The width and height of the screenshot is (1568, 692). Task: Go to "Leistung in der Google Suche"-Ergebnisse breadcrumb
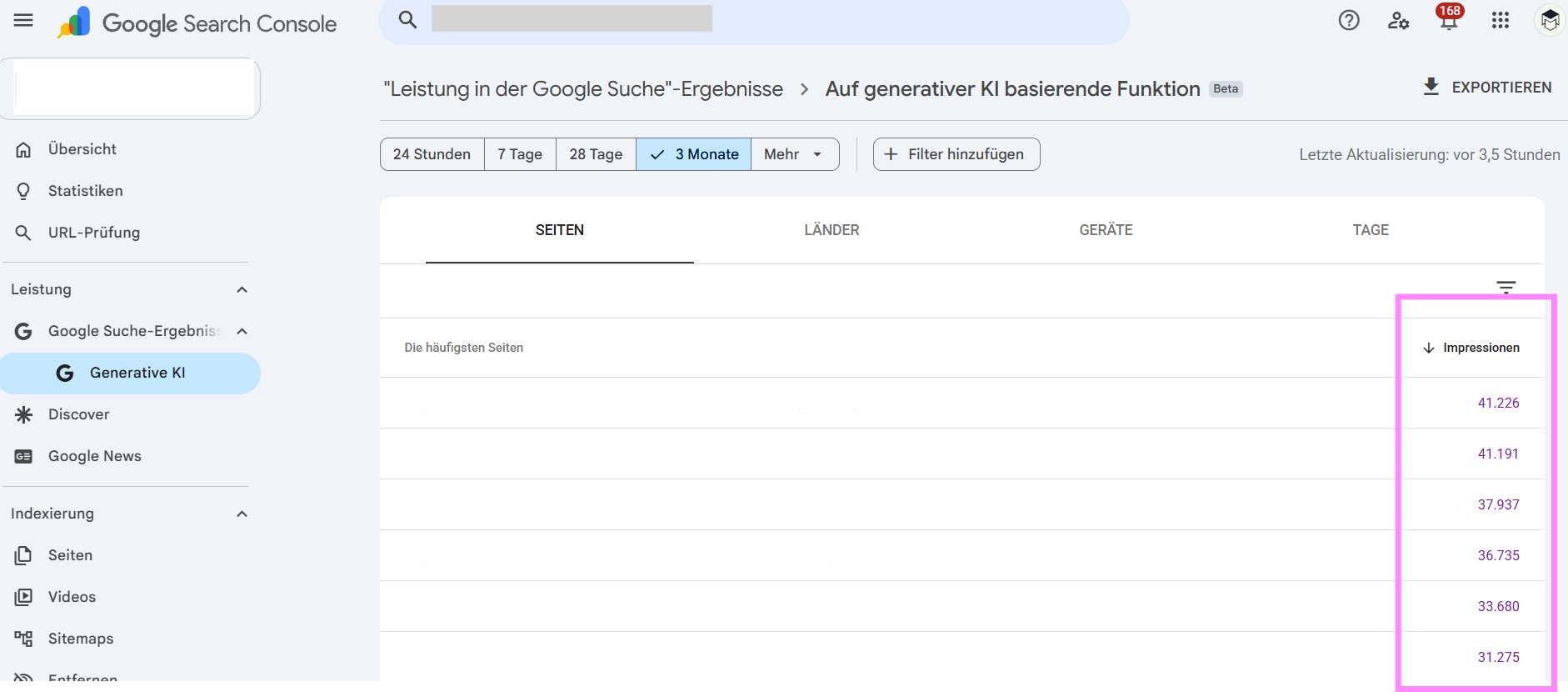583,88
